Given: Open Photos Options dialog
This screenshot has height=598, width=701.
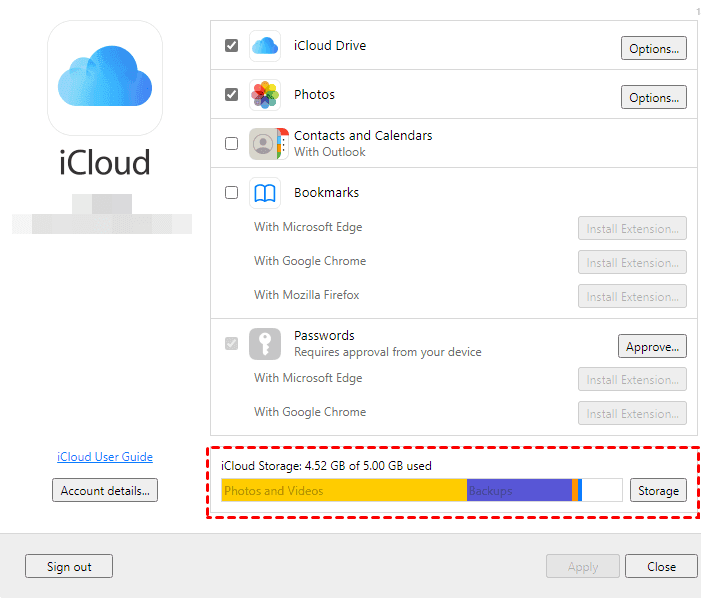Looking at the screenshot, I should coord(654,97).
